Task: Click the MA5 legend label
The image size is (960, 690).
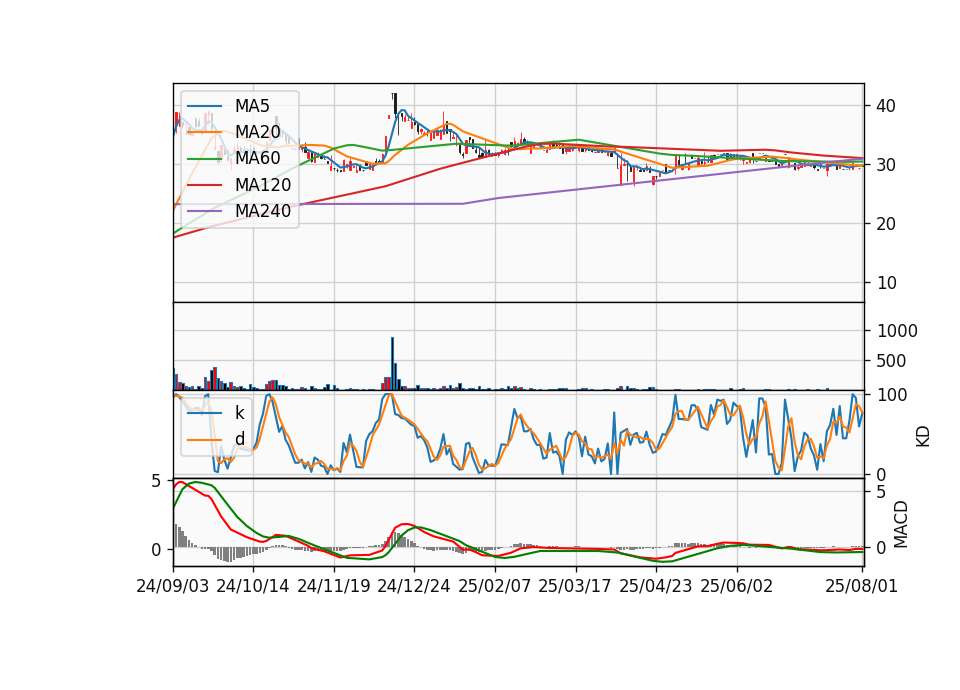Action: click(252, 106)
